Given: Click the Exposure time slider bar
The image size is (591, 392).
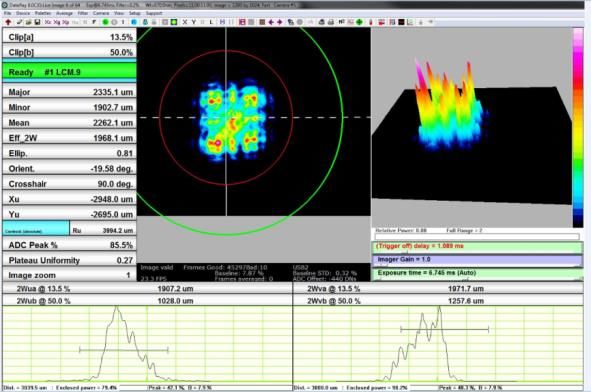Looking at the screenshot, I should (x=477, y=274).
